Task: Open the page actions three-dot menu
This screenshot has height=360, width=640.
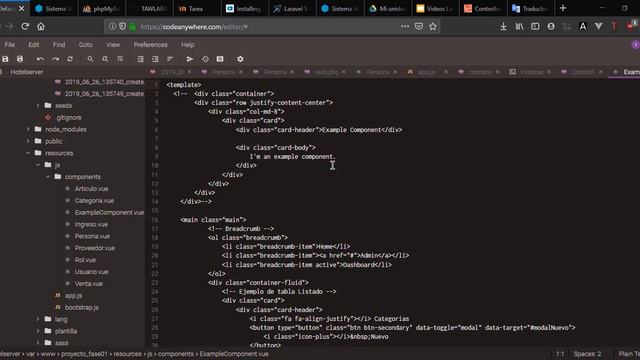Action: 405,27
